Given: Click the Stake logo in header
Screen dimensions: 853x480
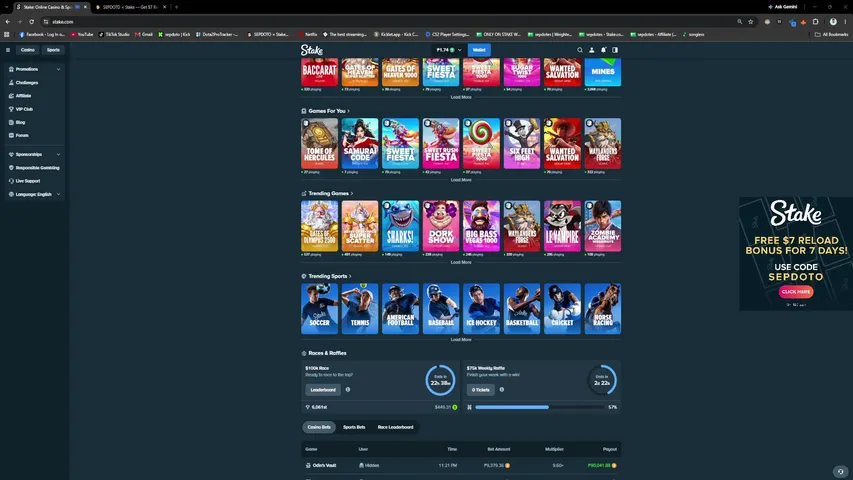Looking at the screenshot, I should [312, 50].
